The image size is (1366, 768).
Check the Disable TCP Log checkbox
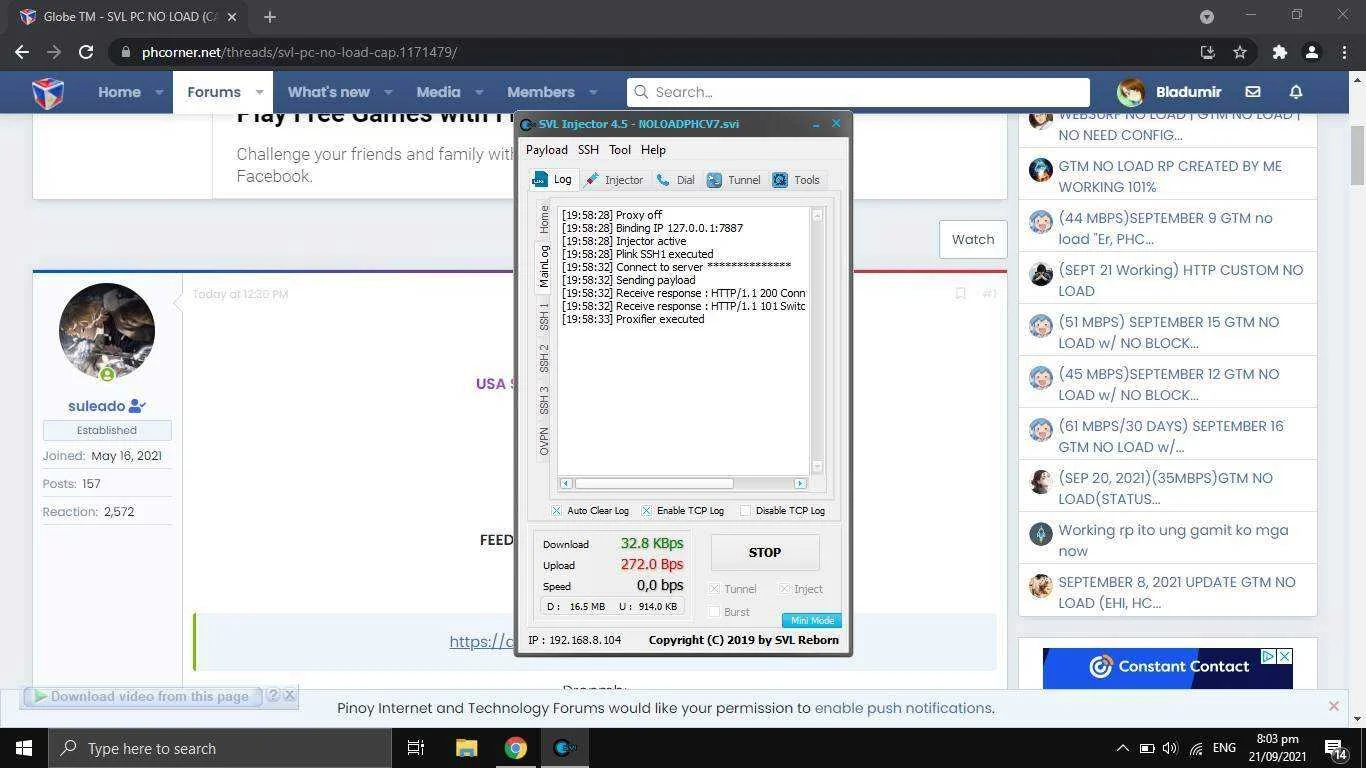tap(745, 510)
